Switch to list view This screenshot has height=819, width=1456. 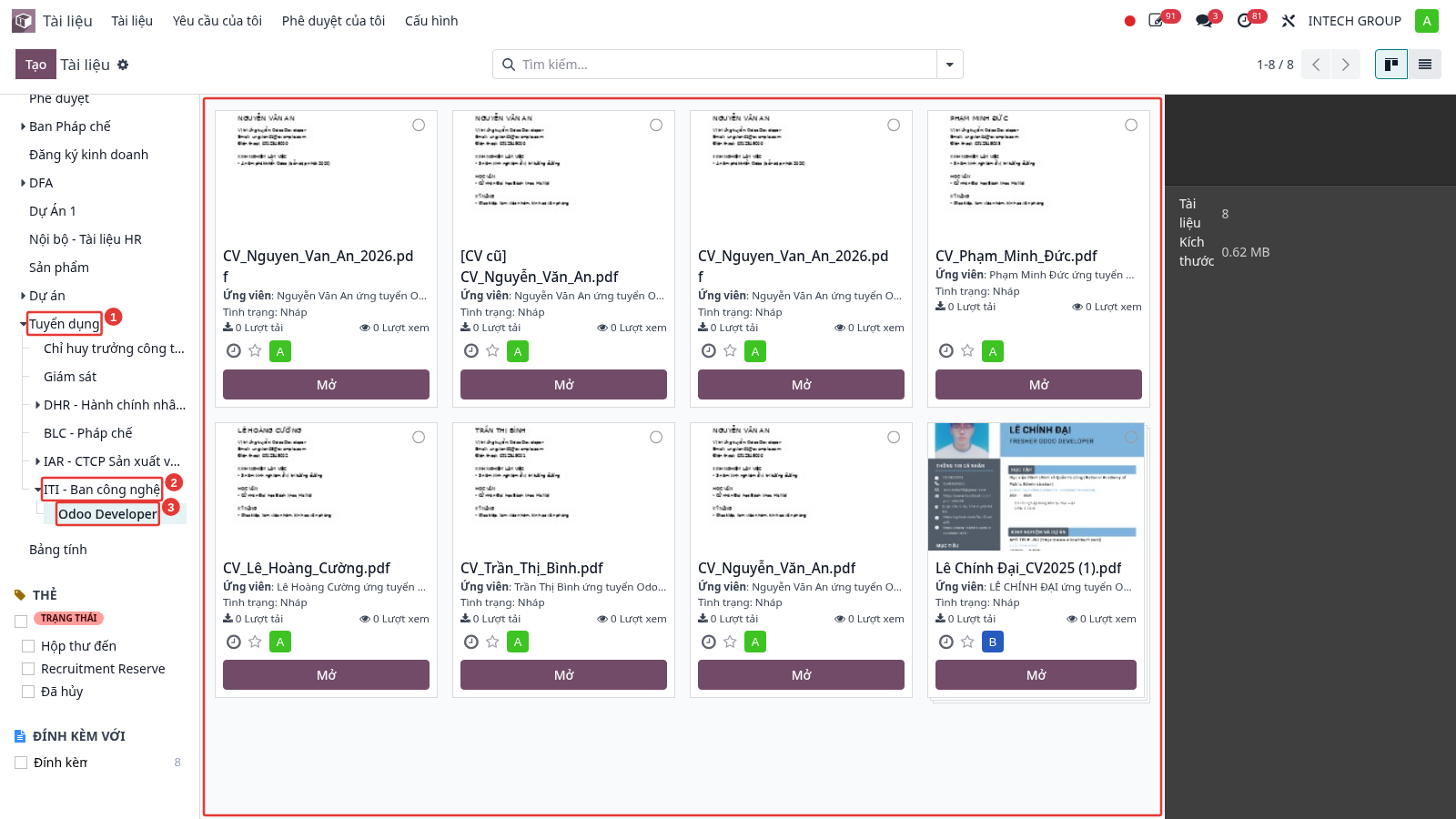1425,65
